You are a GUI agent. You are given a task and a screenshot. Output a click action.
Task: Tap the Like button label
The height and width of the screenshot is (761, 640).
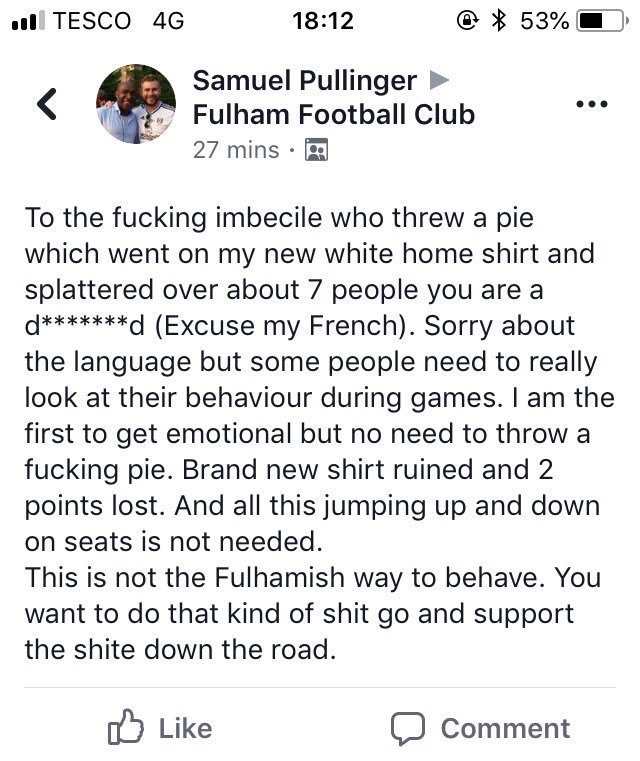click(186, 729)
